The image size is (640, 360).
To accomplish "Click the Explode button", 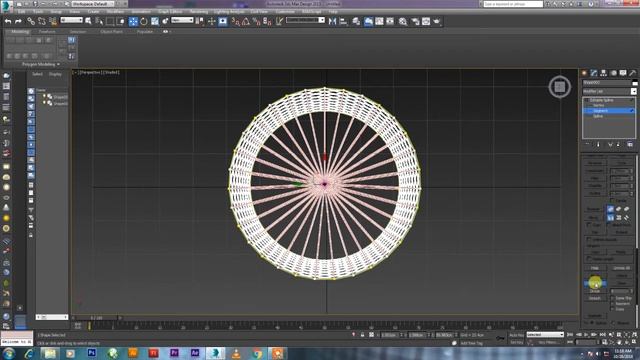I will 595,316.
